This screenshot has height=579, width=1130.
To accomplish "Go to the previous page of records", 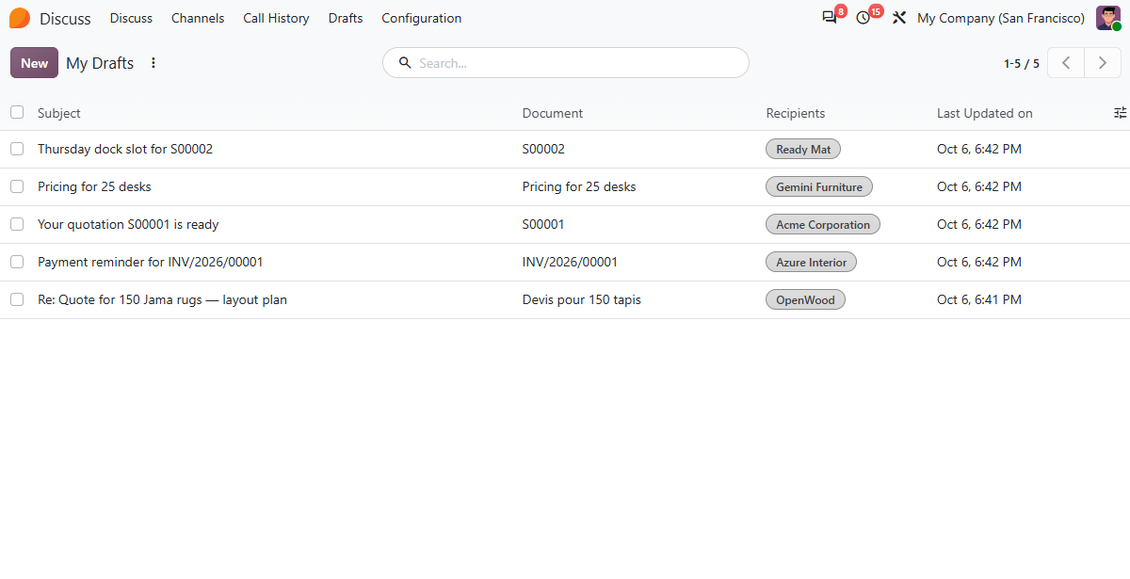I will (x=1066, y=63).
